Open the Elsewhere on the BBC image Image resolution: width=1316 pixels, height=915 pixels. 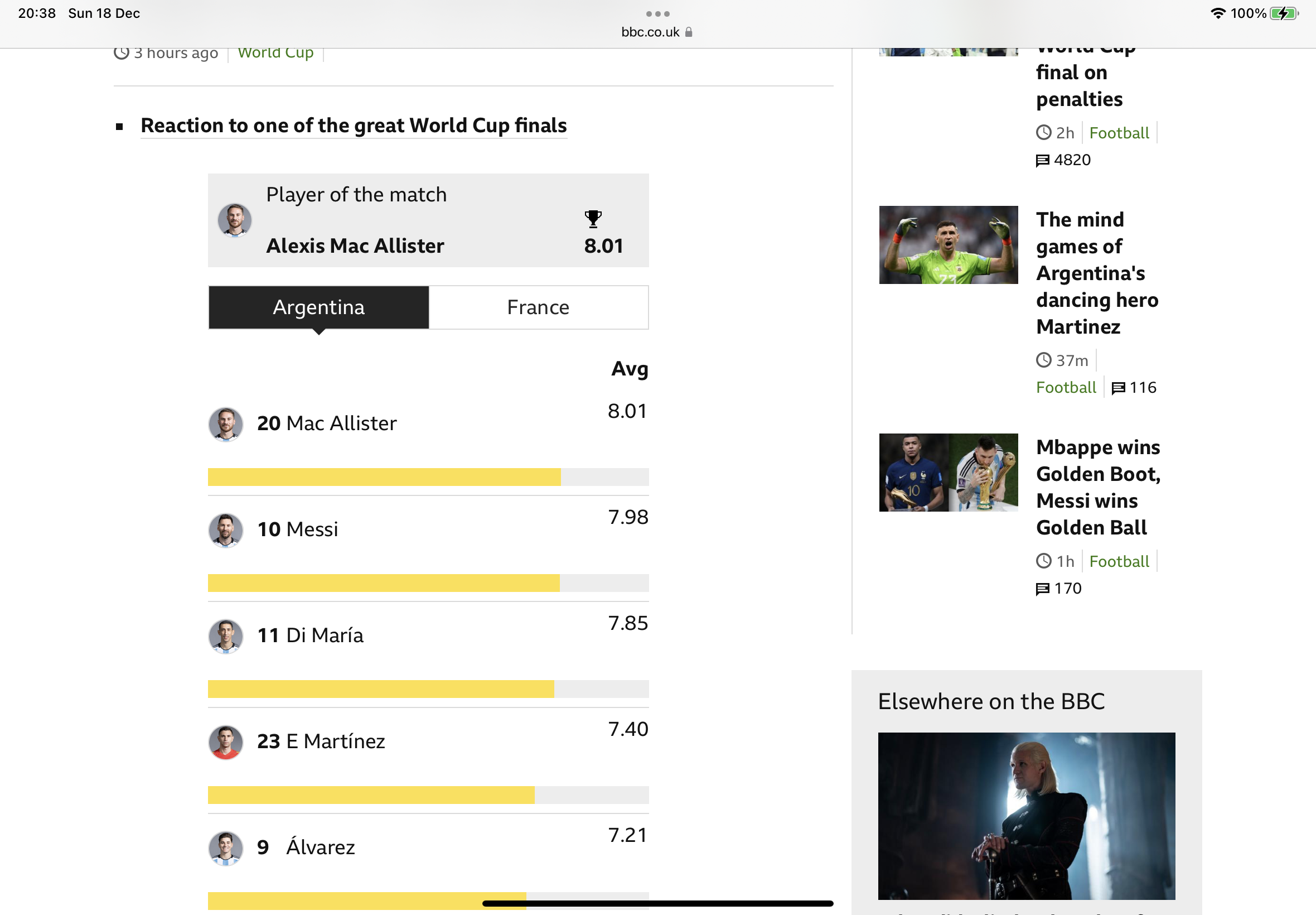click(1026, 816)
